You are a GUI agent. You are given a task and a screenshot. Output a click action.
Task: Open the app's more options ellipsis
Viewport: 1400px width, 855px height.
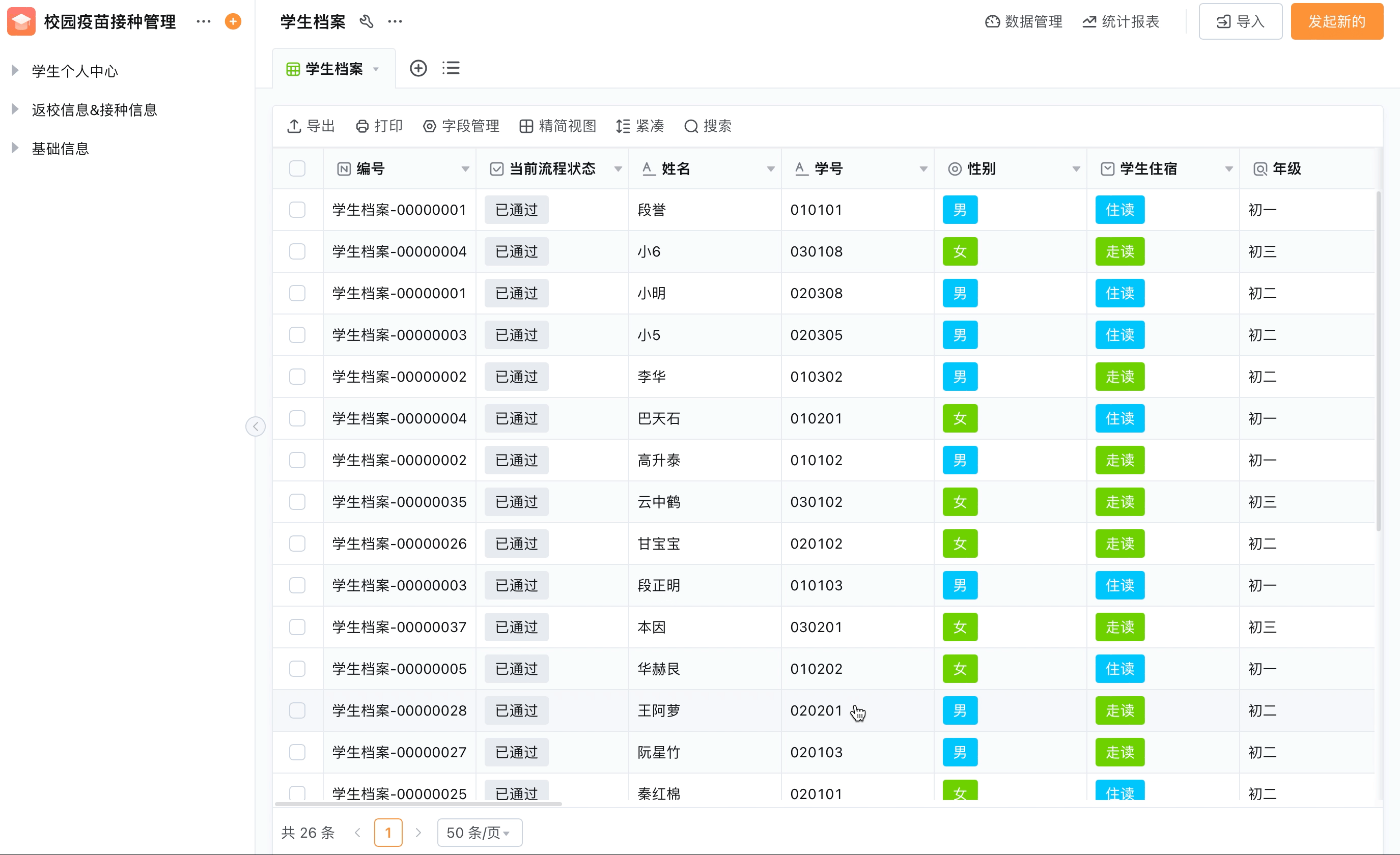[x=204, y=21]
